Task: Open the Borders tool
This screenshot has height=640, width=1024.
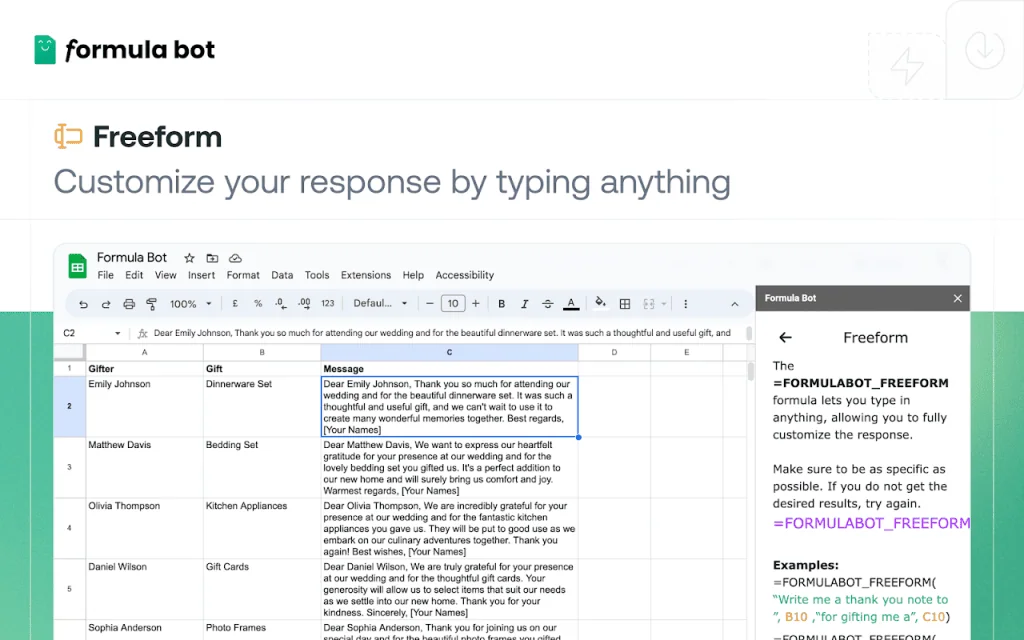Action: (625, 304)
